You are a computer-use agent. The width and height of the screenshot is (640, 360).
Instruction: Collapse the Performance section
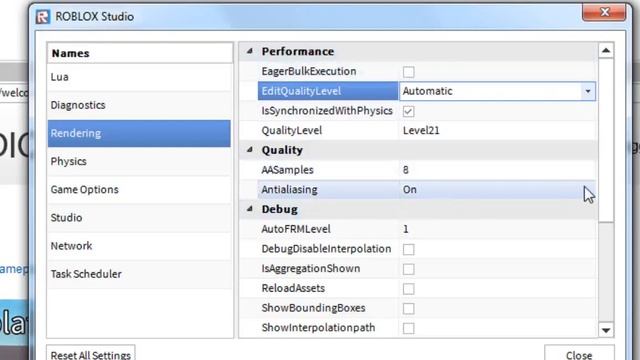pos(249,51)
